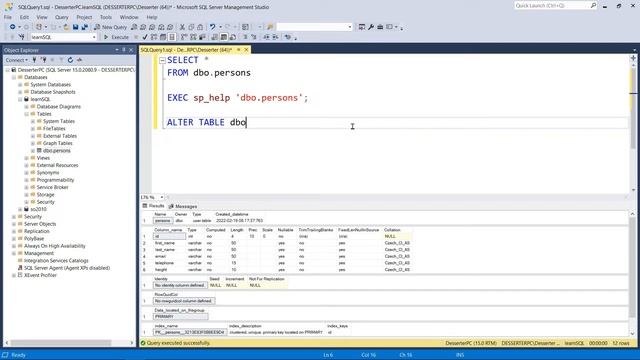The width and height of the screenshot is (640, 360).
Task: Click the Increase Indent icon
Action: [x=275, y=37]
